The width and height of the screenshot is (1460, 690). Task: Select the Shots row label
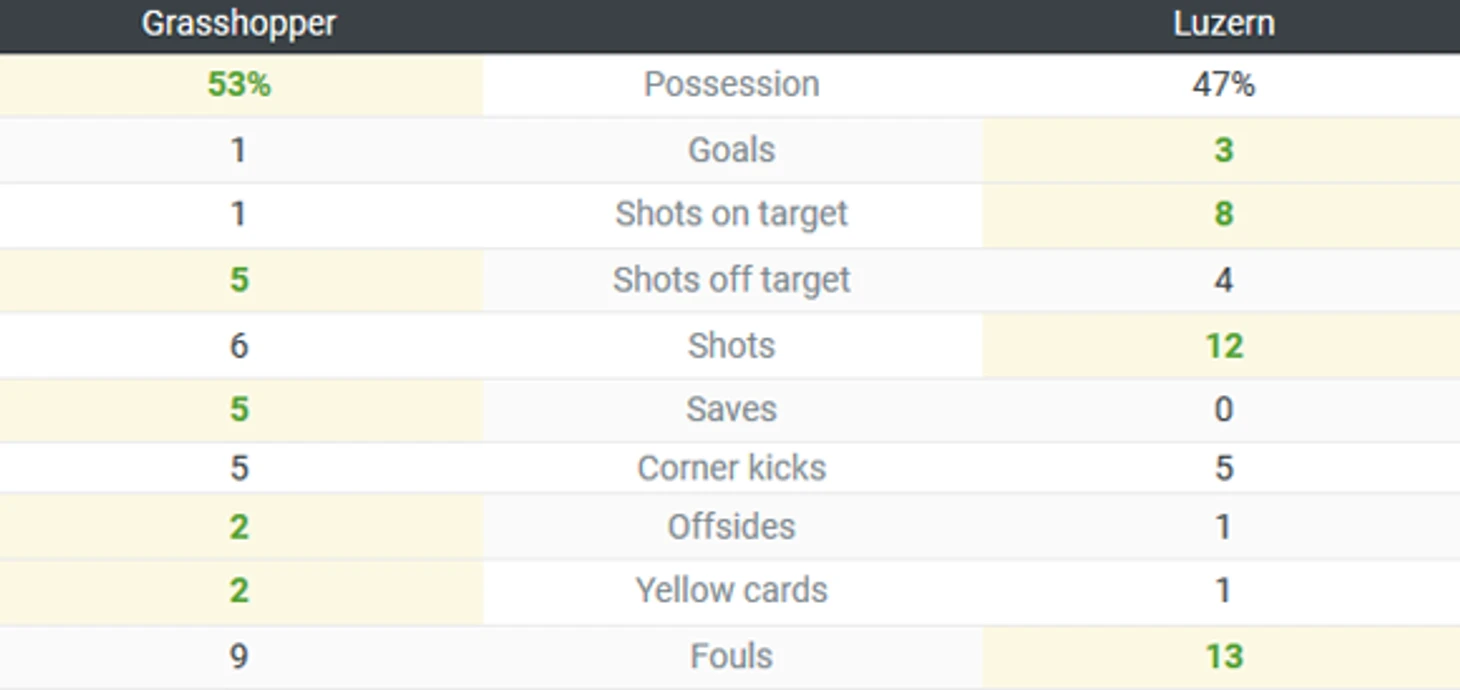(x=731, y=346)
